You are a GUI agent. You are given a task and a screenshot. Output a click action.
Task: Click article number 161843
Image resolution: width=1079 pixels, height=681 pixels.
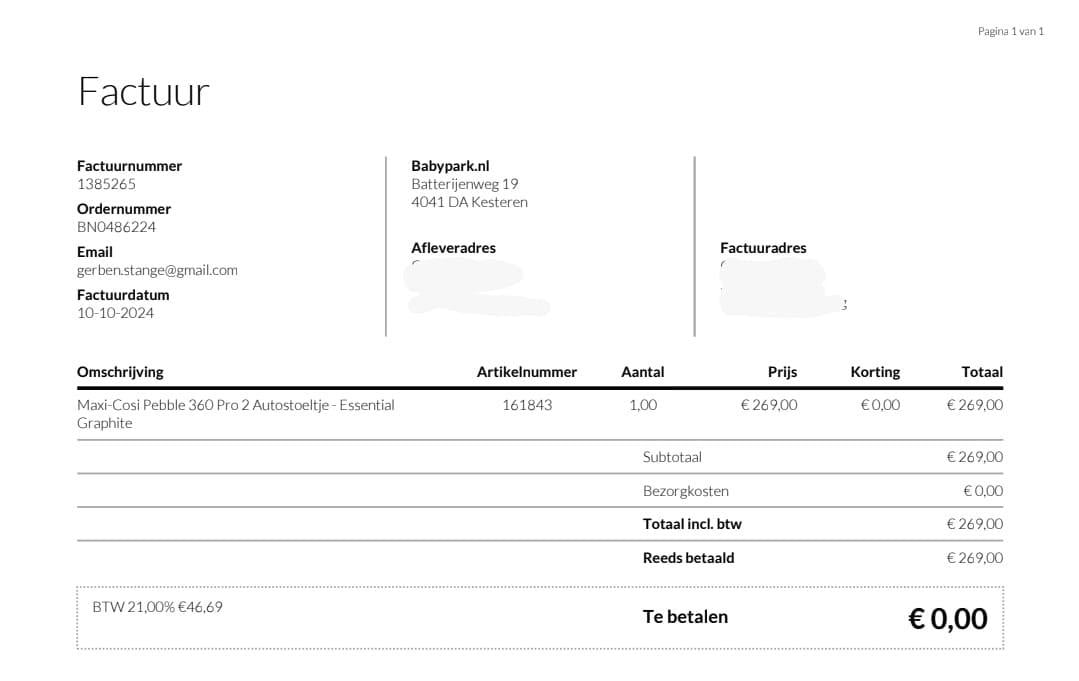527,405
